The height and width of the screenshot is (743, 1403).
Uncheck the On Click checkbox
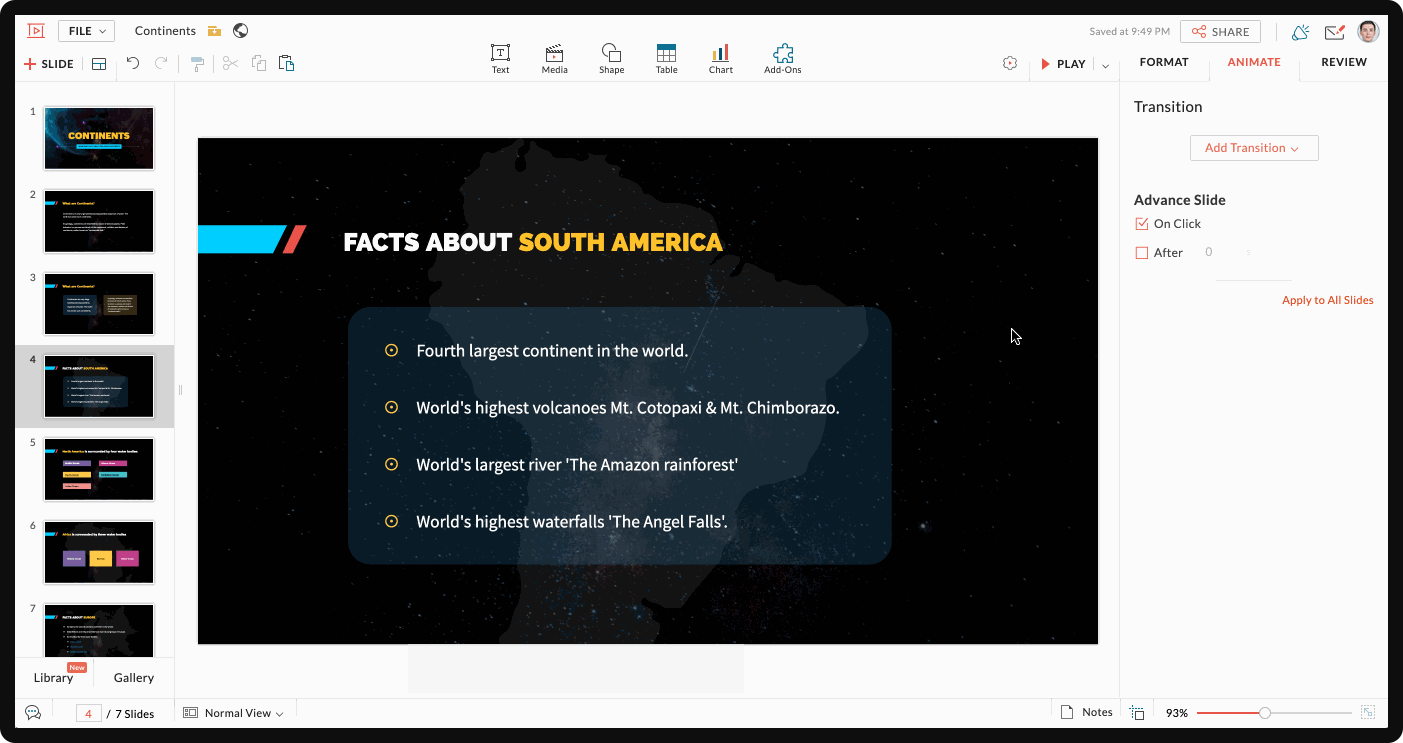tap(1142, 224)
